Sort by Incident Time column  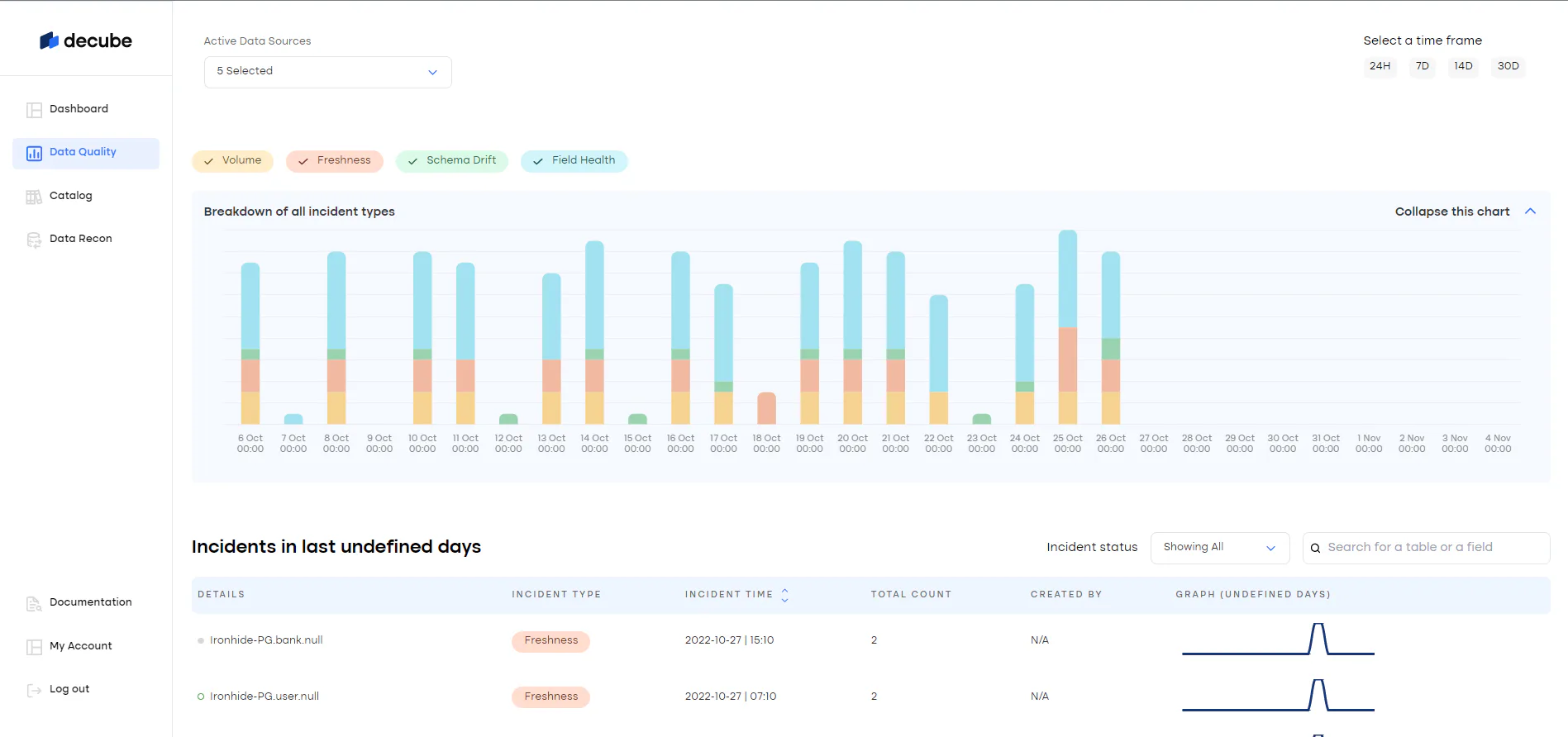(x=784, y=595)
